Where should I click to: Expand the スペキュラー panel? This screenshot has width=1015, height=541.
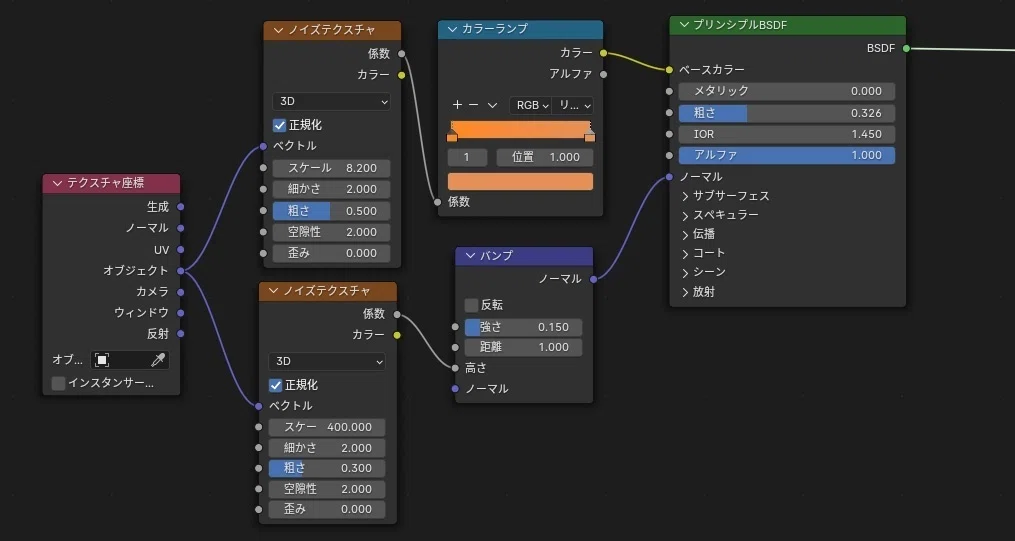(x=686, y=215)
